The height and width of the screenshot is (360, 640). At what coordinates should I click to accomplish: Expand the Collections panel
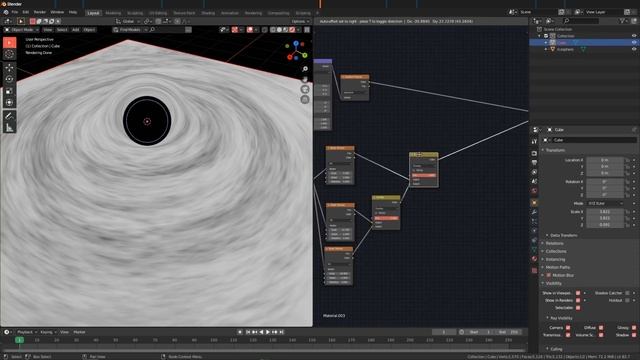pos(554,251)
